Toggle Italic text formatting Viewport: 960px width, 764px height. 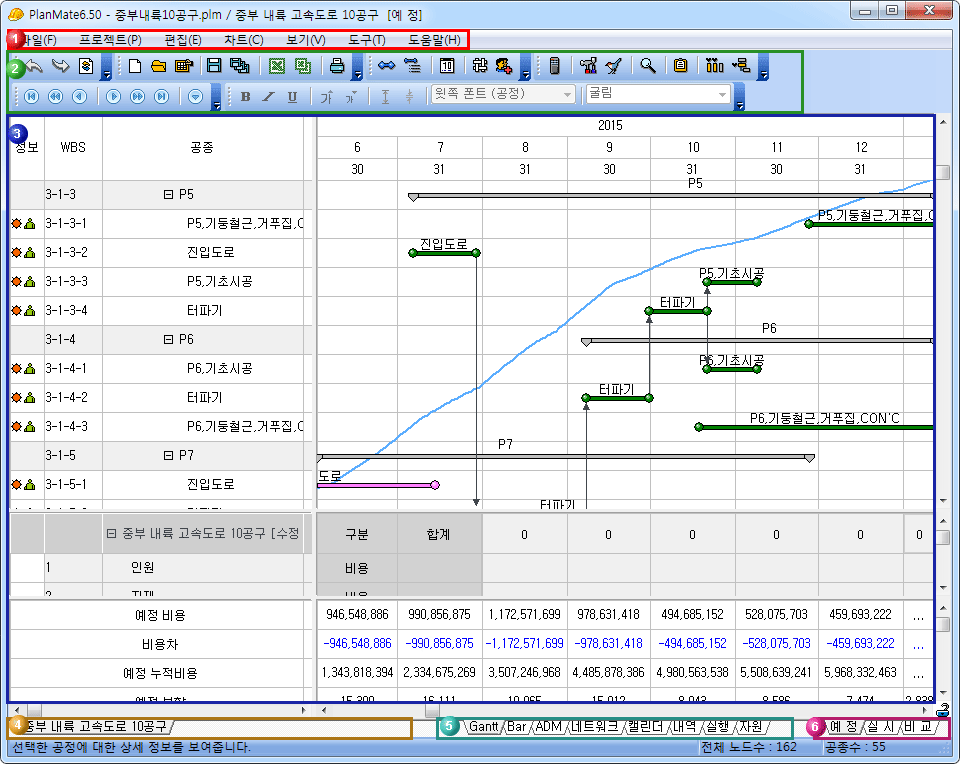click(268, 96)
